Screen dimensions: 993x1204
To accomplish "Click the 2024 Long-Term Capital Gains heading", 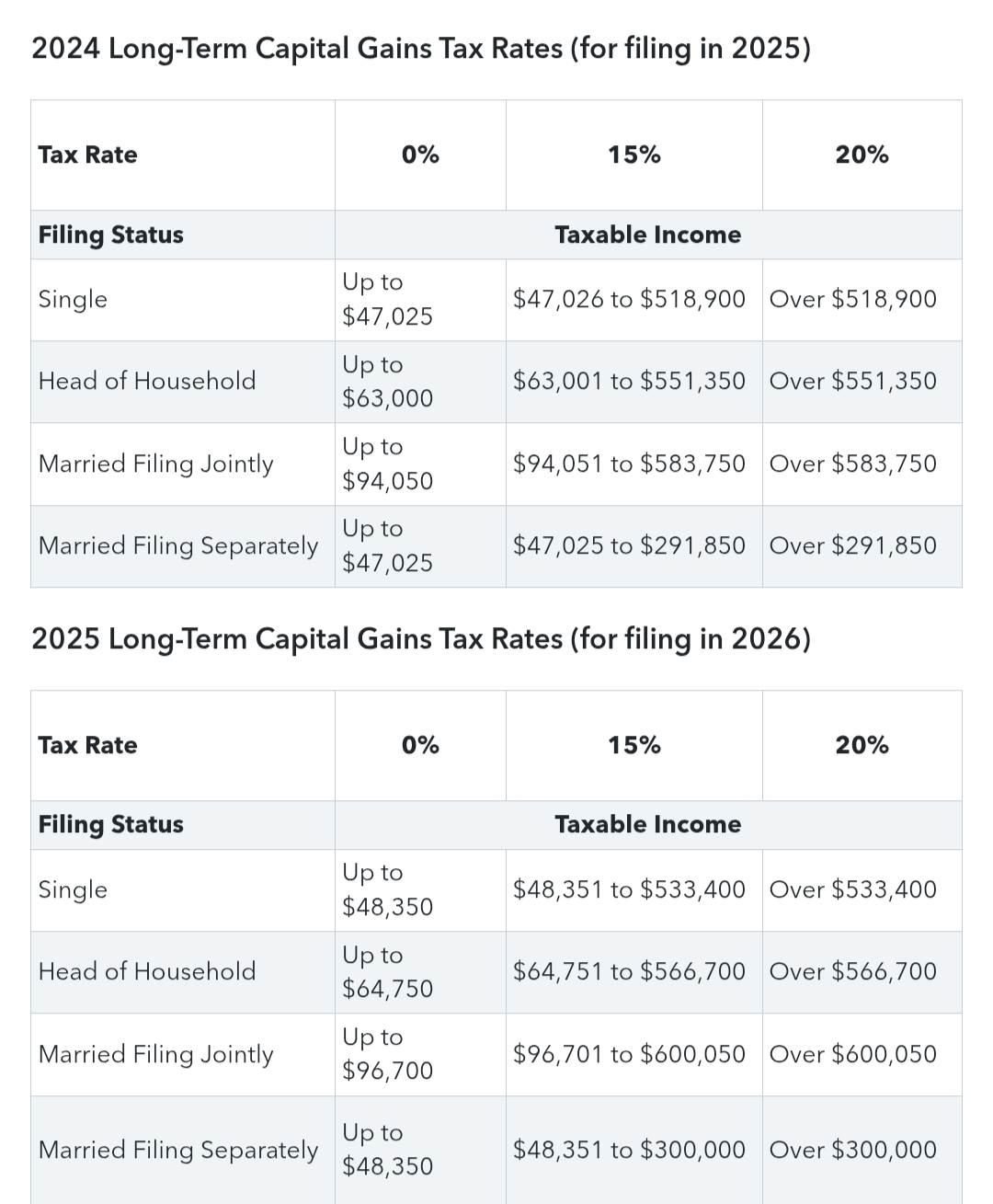I will pyautogui.click(x=421, y=48).
